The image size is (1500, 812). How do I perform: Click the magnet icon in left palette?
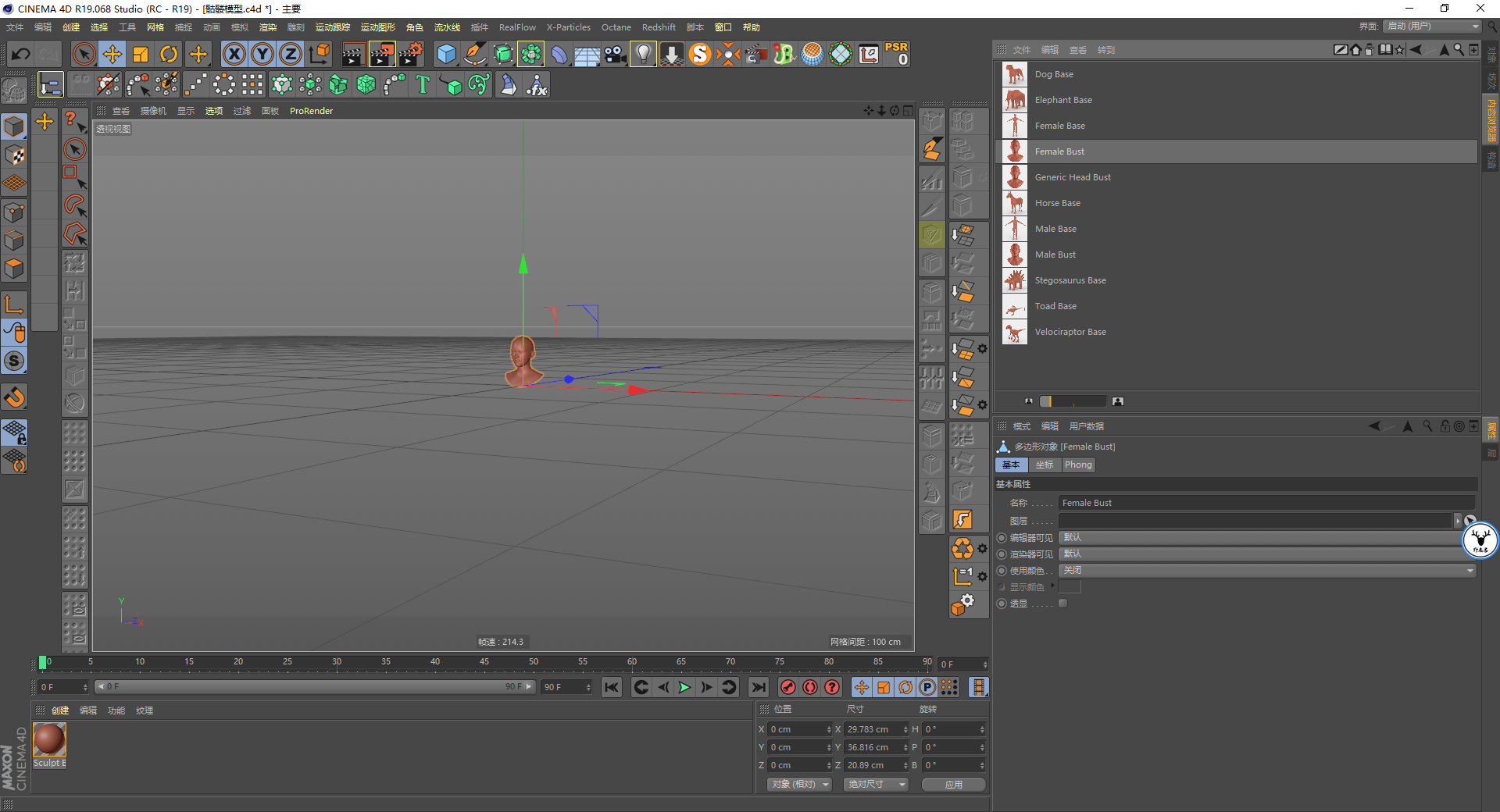pos(15,397)
